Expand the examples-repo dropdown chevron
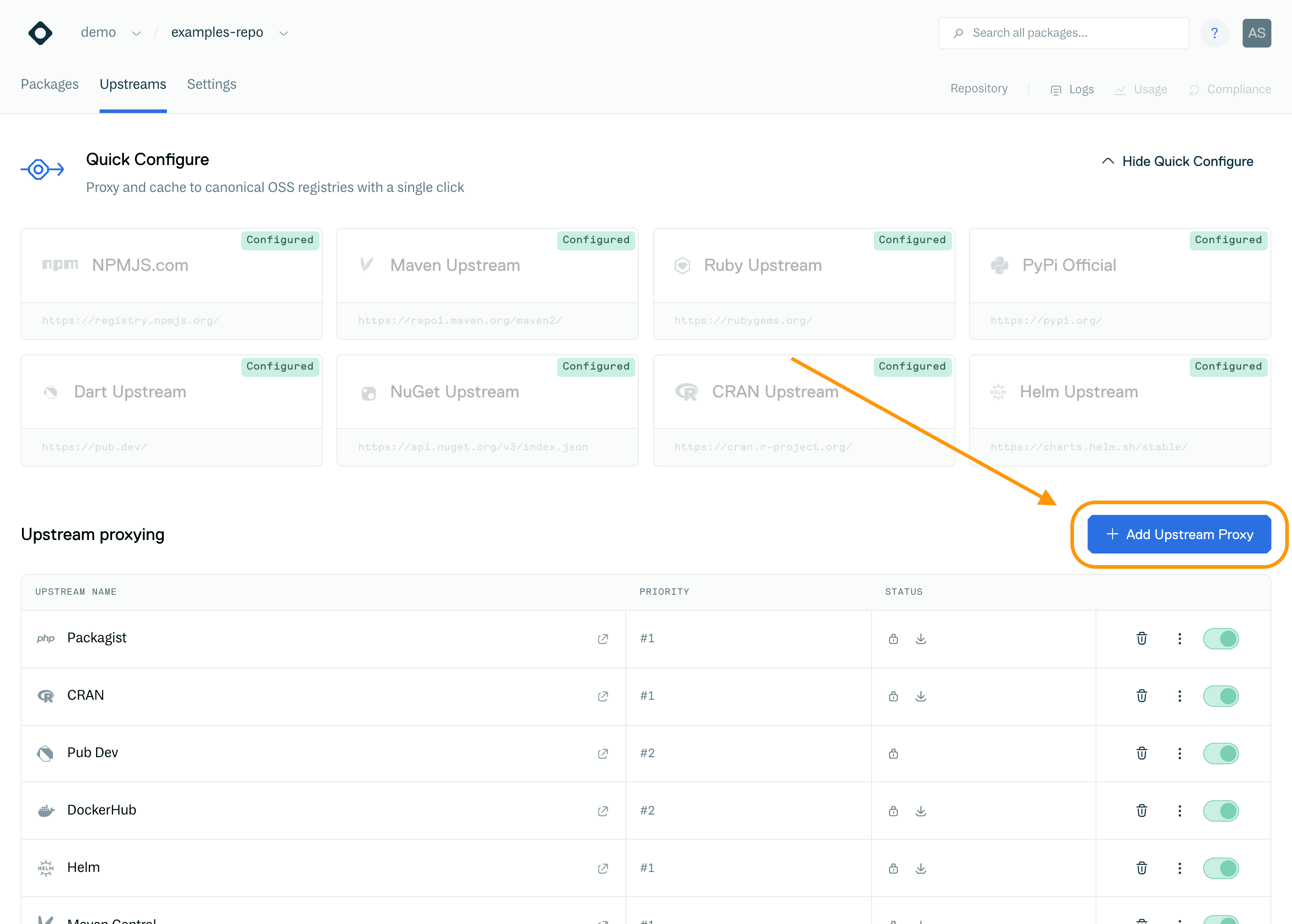Image resolution: width=1292 pixels, height=924 pixels. tap(284, 34)
